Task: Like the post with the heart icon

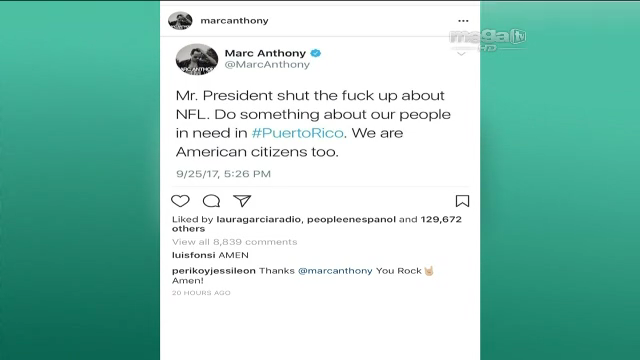Action: click(180, 201)
